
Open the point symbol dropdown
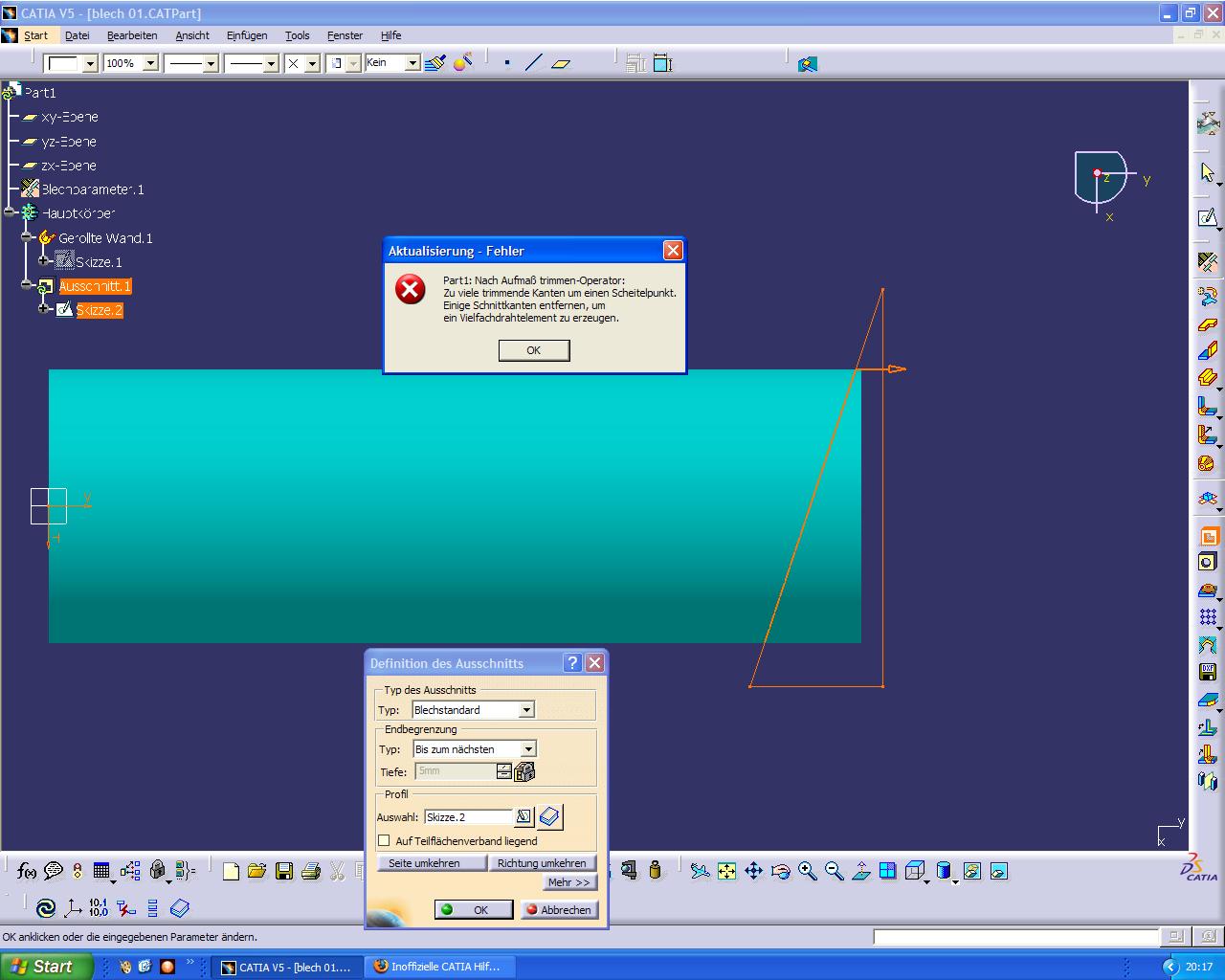point(312,63)
